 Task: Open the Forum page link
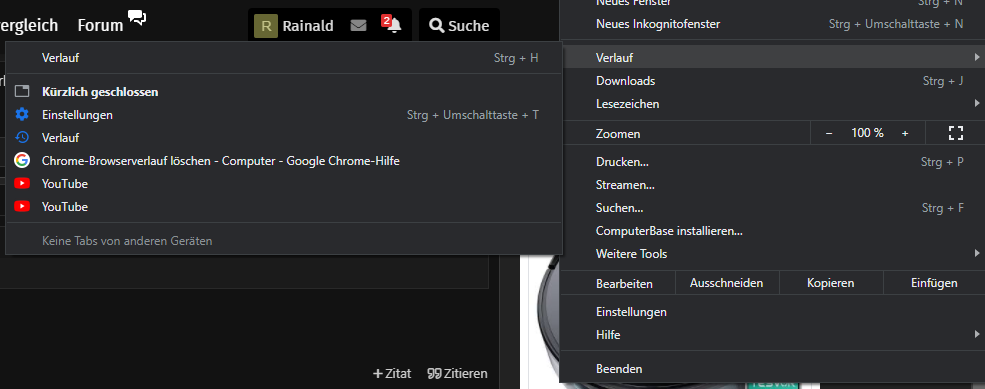click(x=100, y=25)
